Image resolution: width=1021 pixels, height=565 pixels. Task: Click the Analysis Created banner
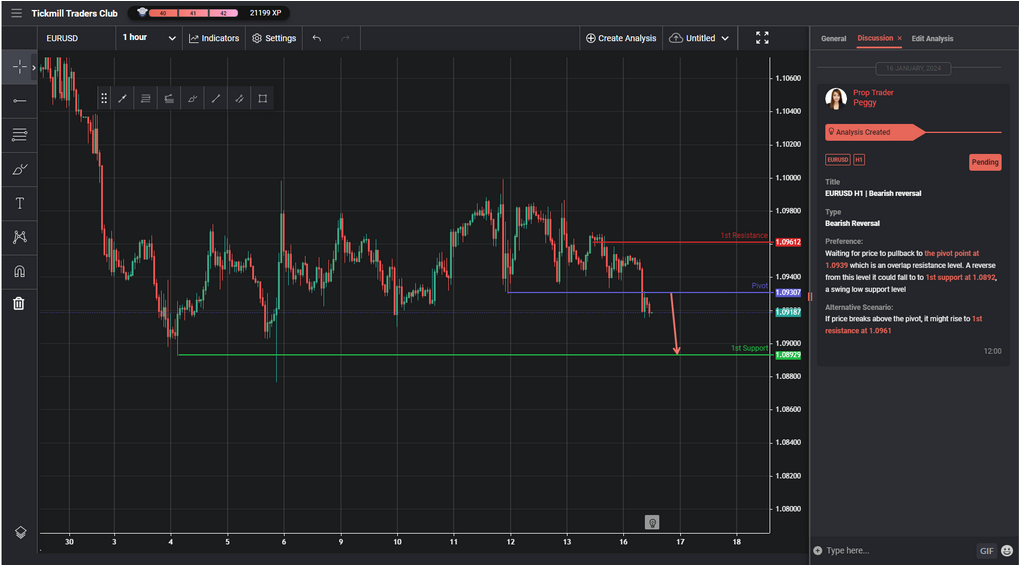874,132
